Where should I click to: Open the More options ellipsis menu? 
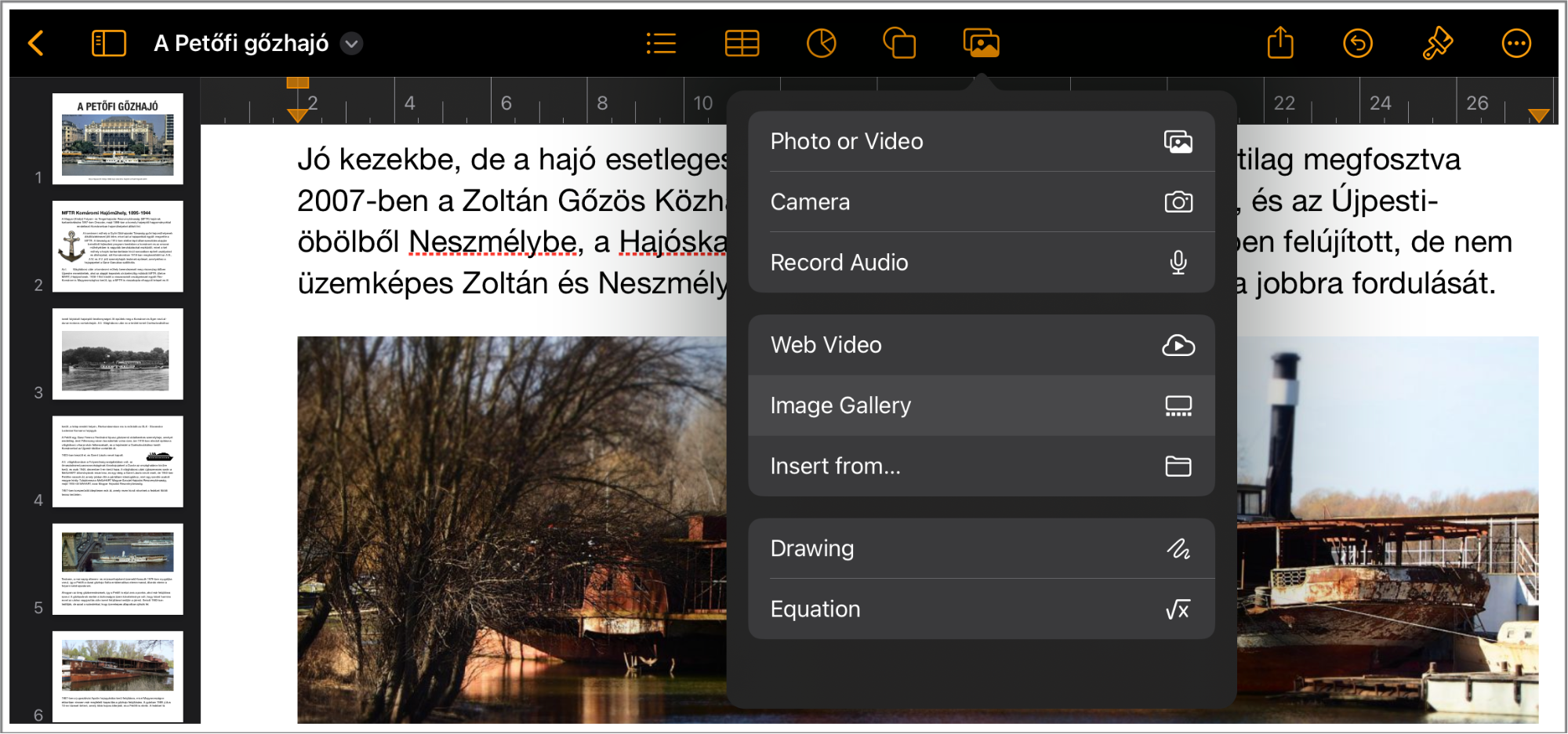[x=1516, y=43]
